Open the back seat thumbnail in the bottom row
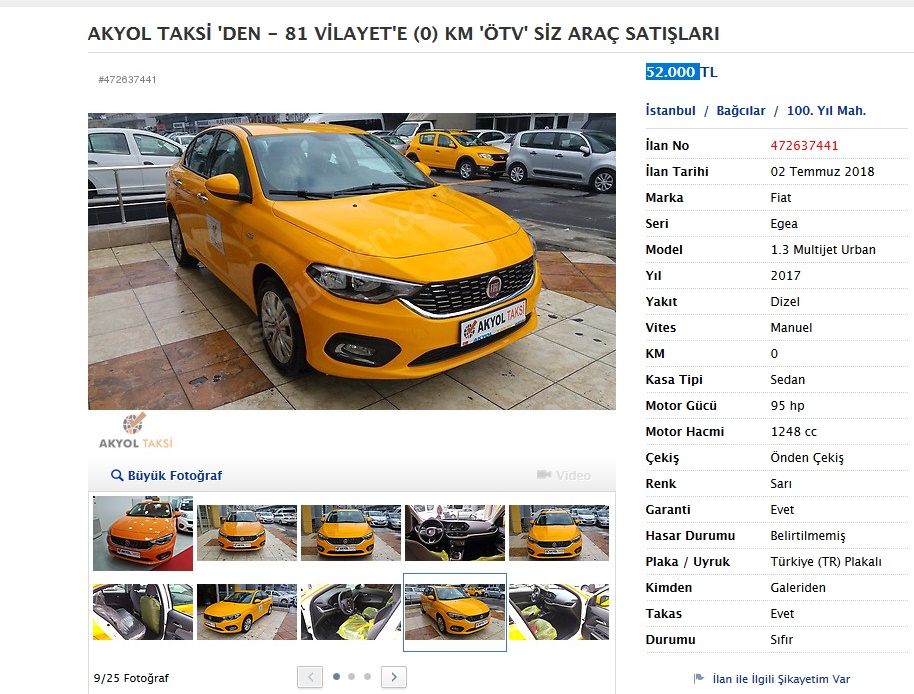 coord(143,611)
